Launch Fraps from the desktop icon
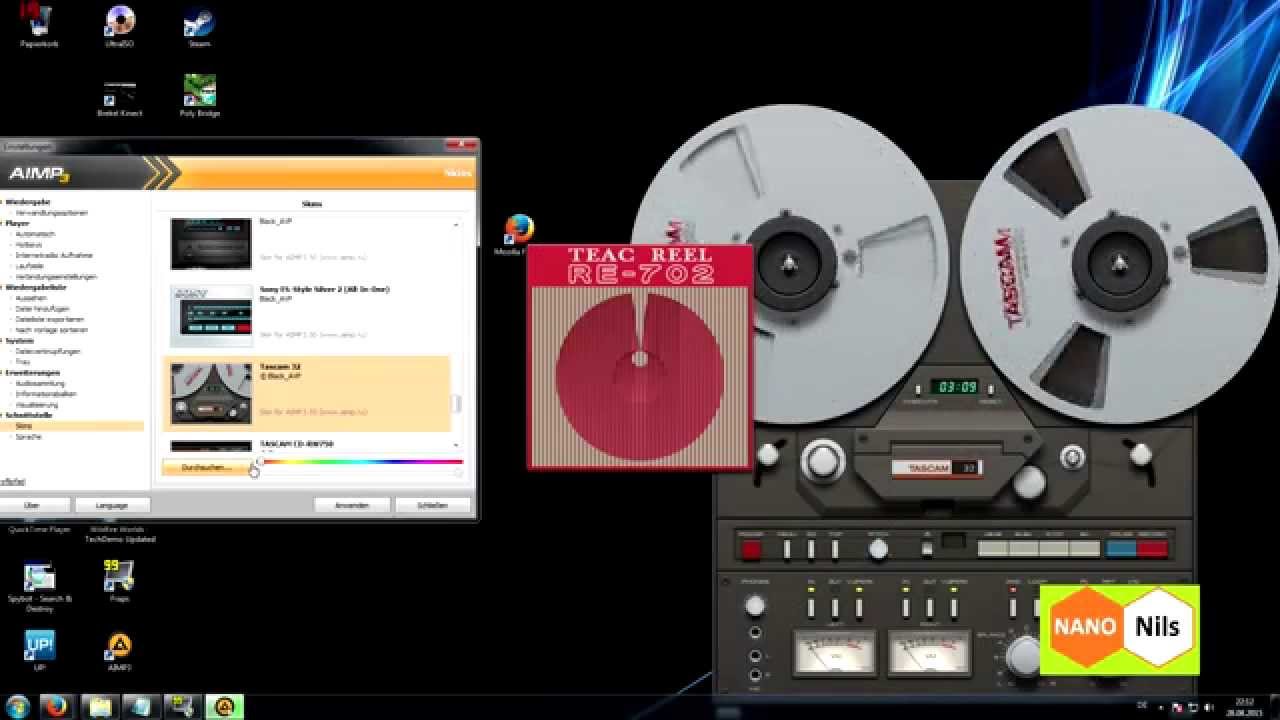Image resolution: width=1280 pixels, height=720 pixels. pos(119,580)
